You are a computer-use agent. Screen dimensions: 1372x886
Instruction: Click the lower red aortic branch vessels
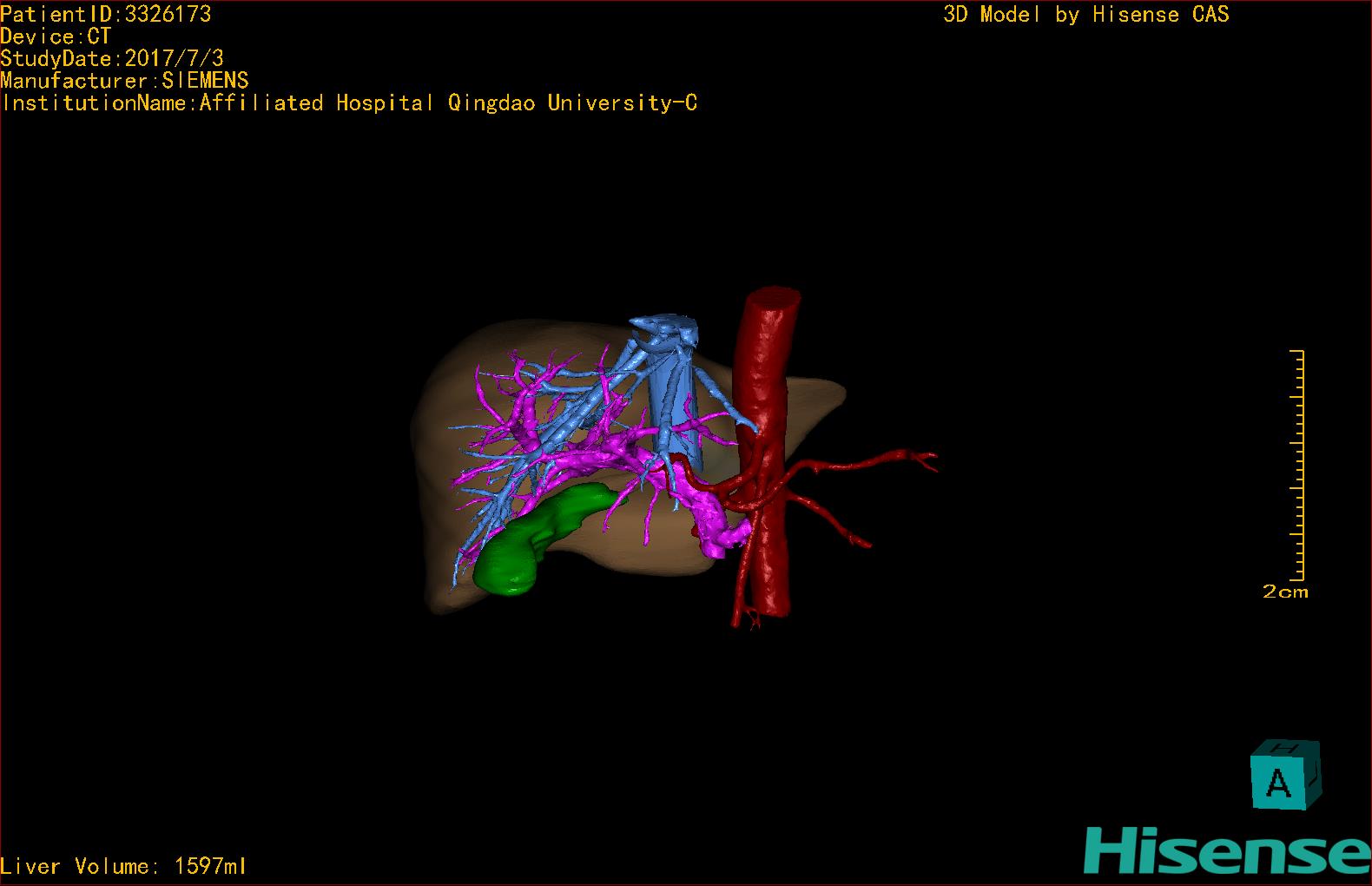(747, 599)
